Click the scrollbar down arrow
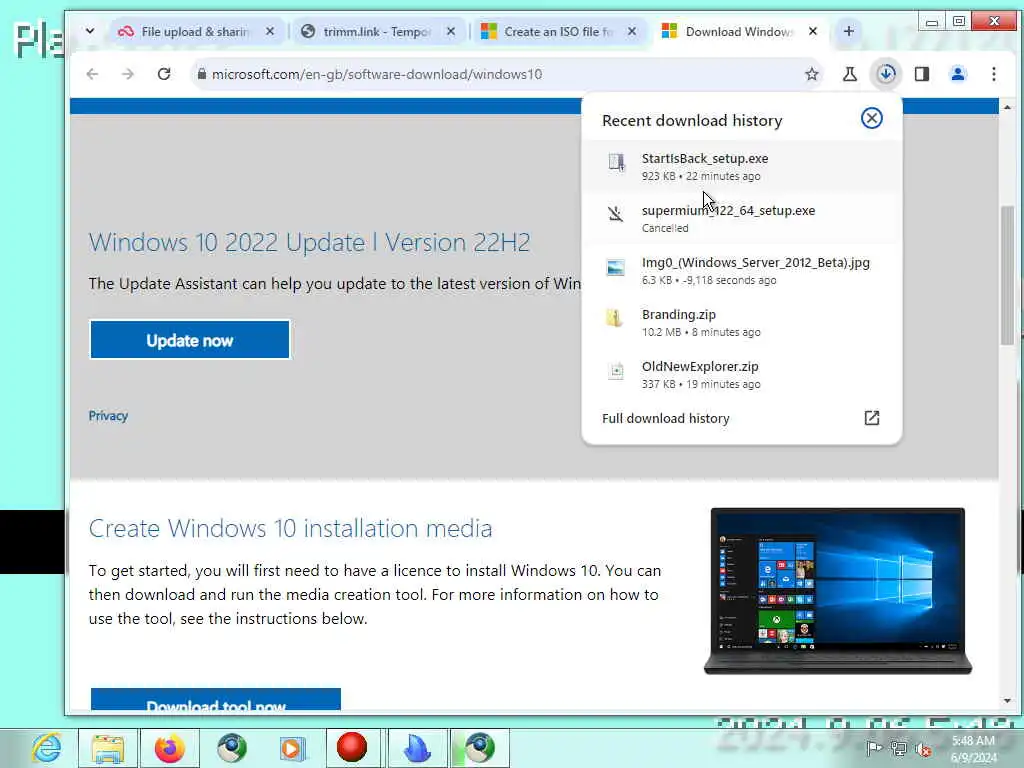Viewport: 1024px width, 768px height. (1007, 701)
